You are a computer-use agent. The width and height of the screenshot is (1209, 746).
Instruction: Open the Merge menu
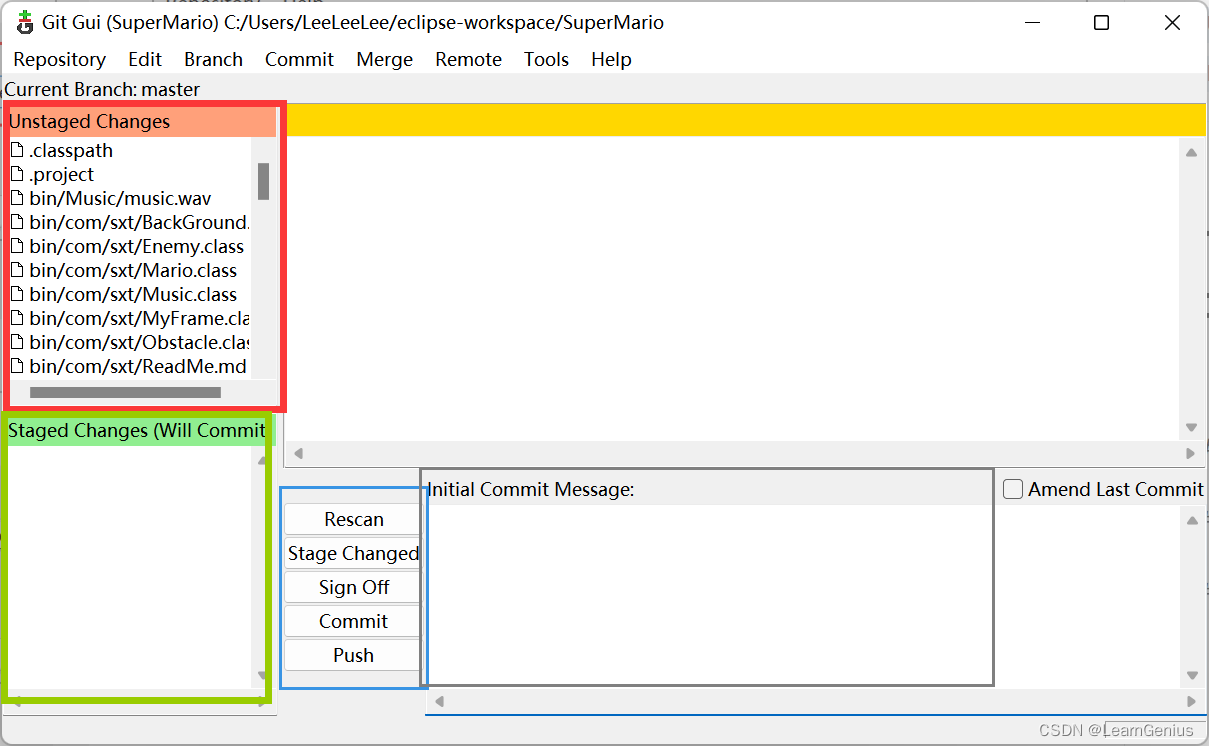tap(384, 60)
